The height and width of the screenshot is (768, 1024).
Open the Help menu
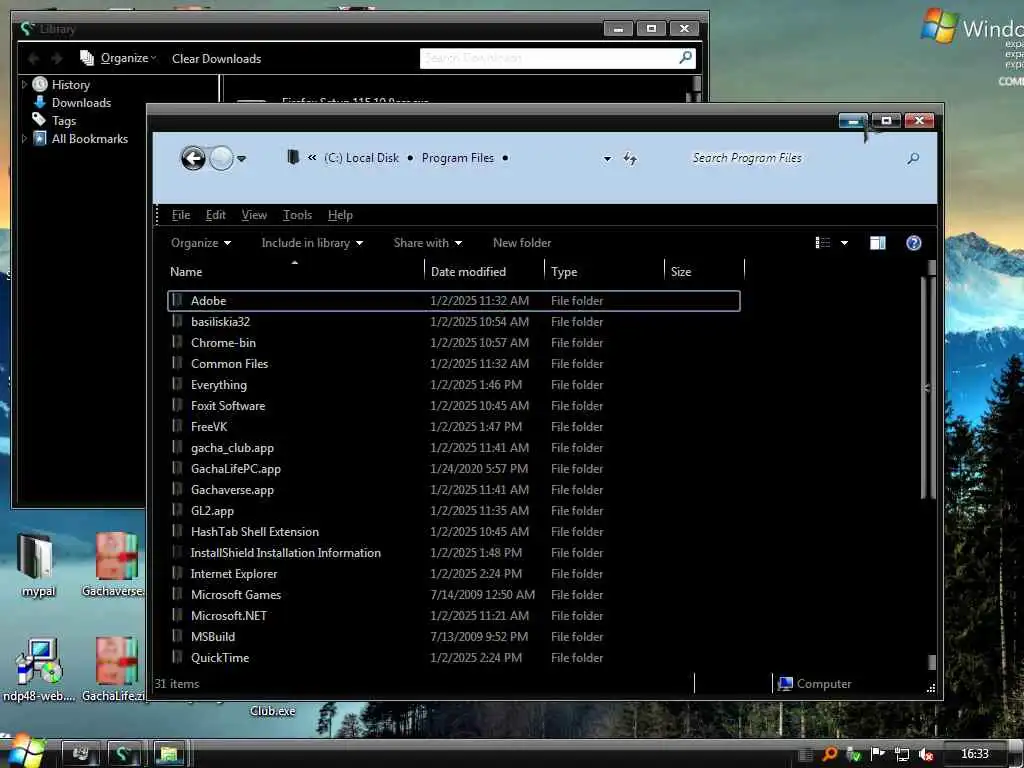[x=340, y=215]
